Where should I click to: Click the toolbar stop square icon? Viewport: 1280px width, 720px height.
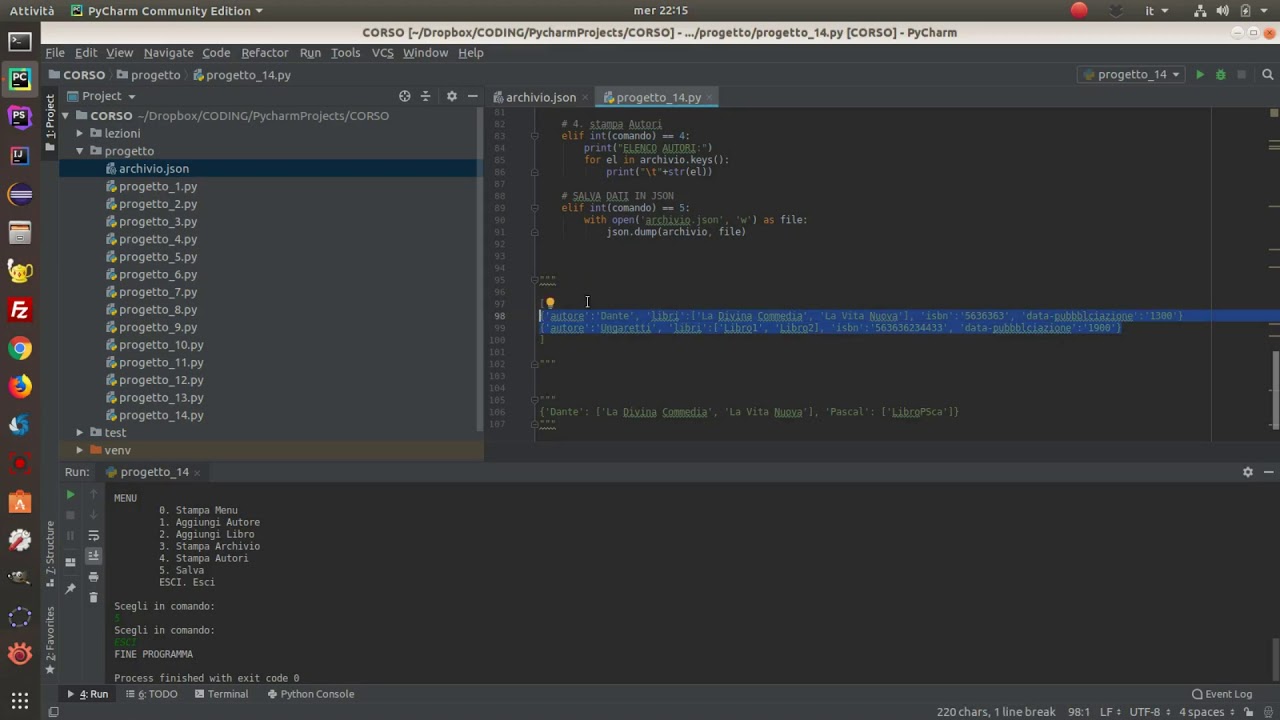click(x=1242, y=75)
